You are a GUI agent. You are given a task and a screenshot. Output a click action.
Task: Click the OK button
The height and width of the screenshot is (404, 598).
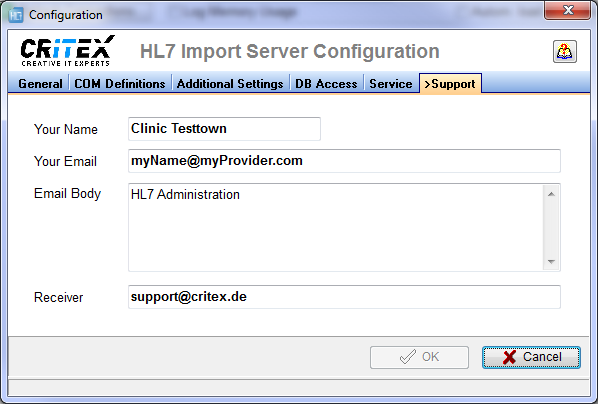click(419, 357)
